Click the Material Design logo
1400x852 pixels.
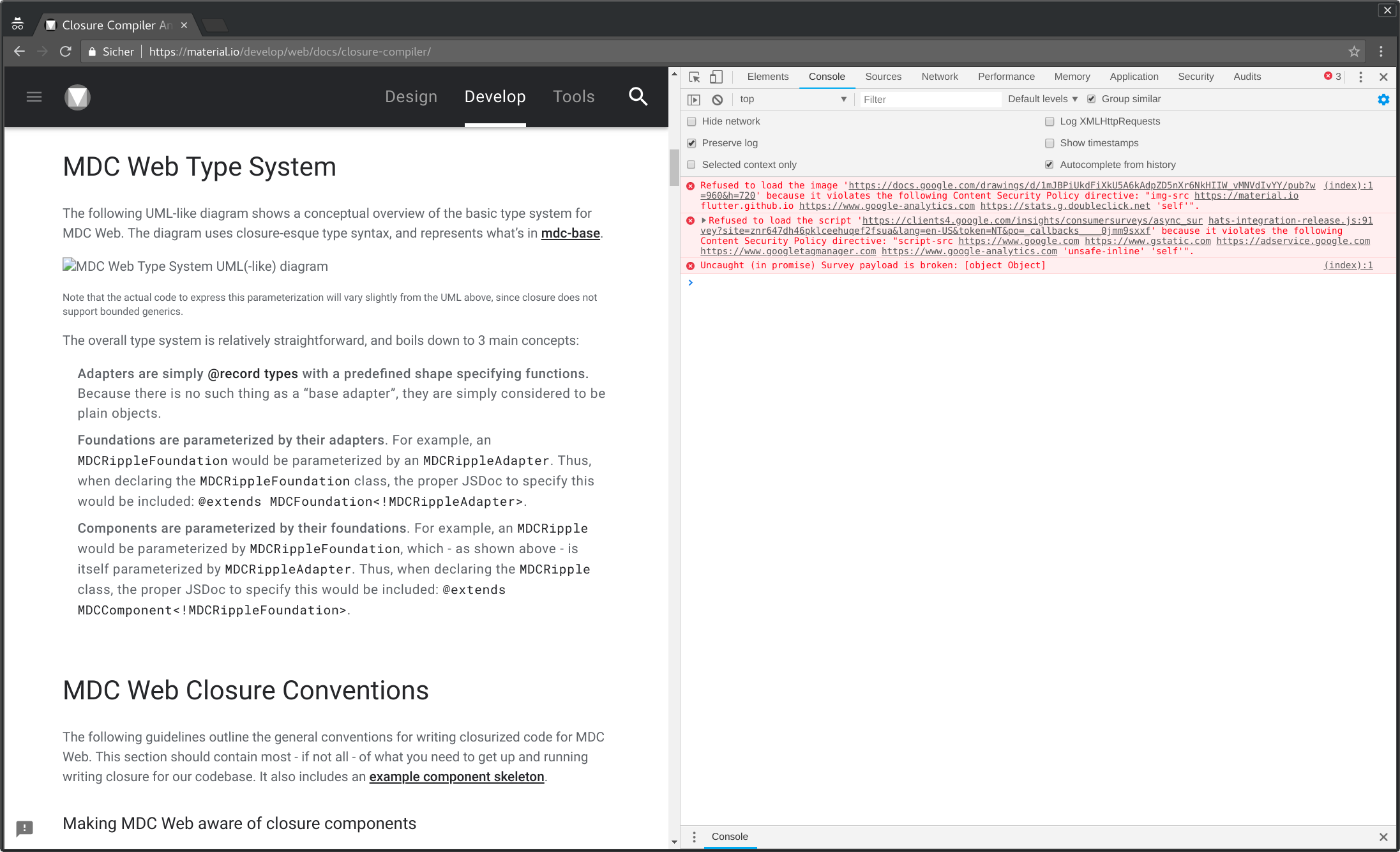(x=77, y=96)
